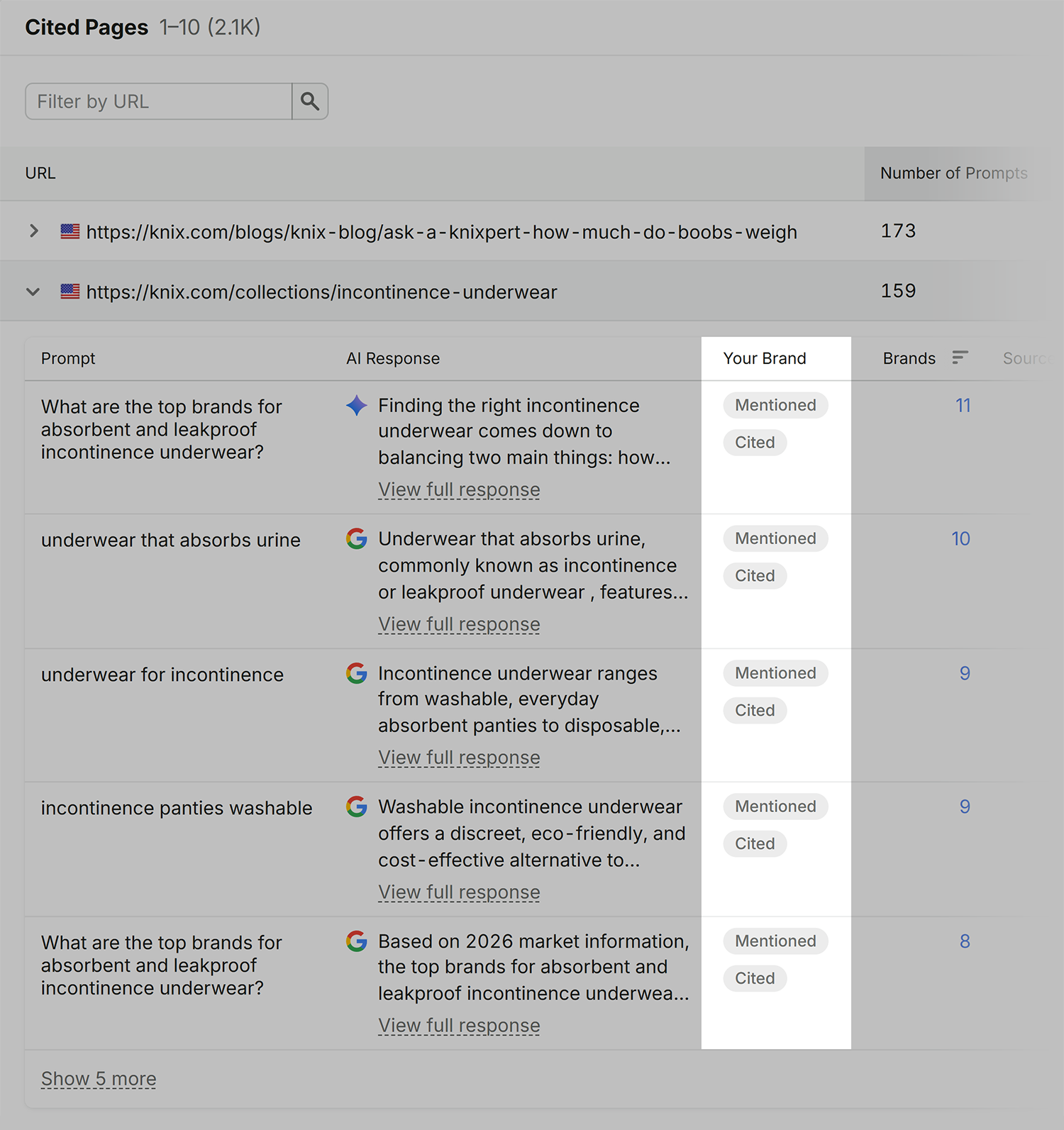
Task: View full response for 'Incontinence underwear ranges'
Action: (459, 758)
